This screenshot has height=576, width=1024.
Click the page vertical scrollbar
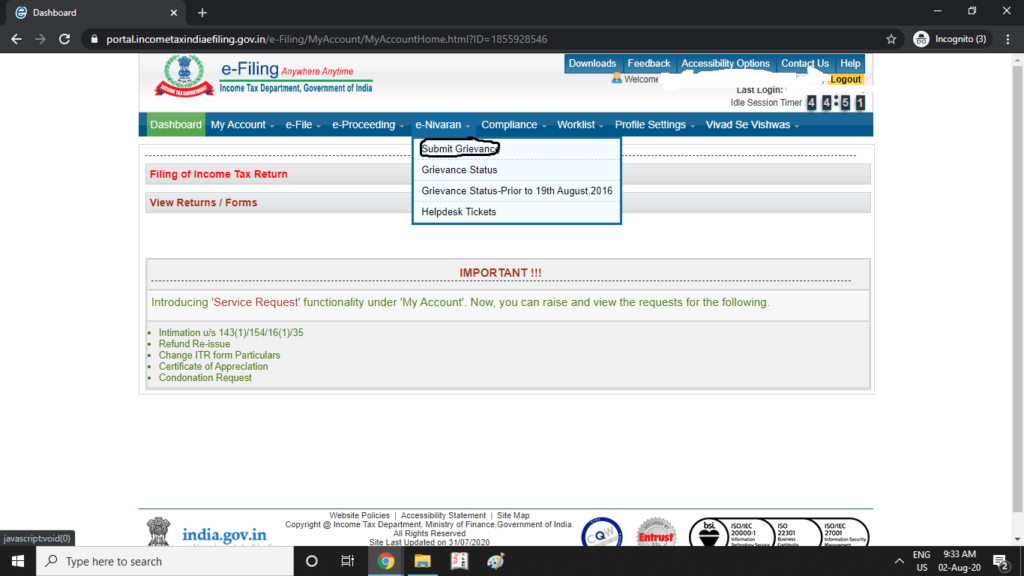[x=1017, y=287]
